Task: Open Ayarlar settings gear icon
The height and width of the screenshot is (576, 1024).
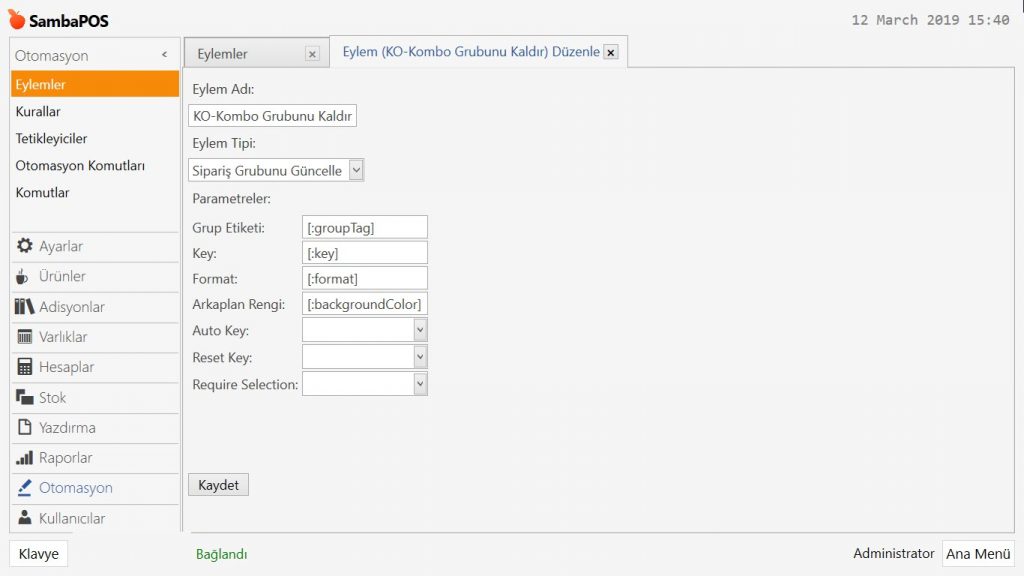Action: pos(25,246)
